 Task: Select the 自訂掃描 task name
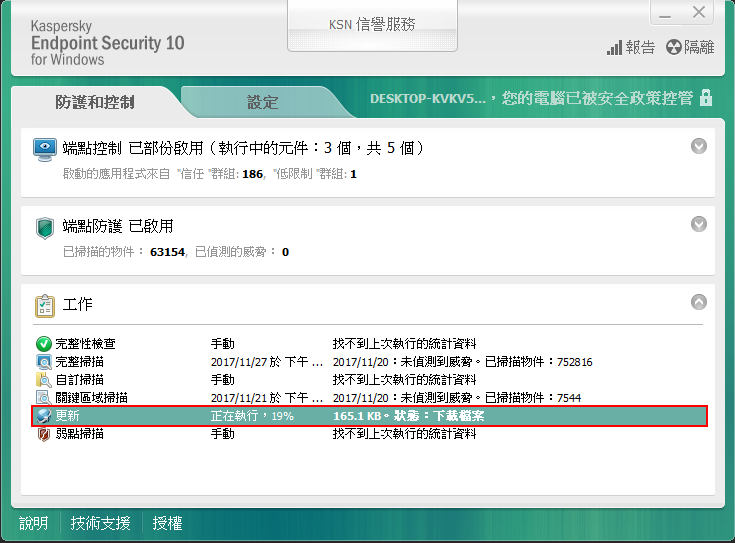tap(80, 380)
